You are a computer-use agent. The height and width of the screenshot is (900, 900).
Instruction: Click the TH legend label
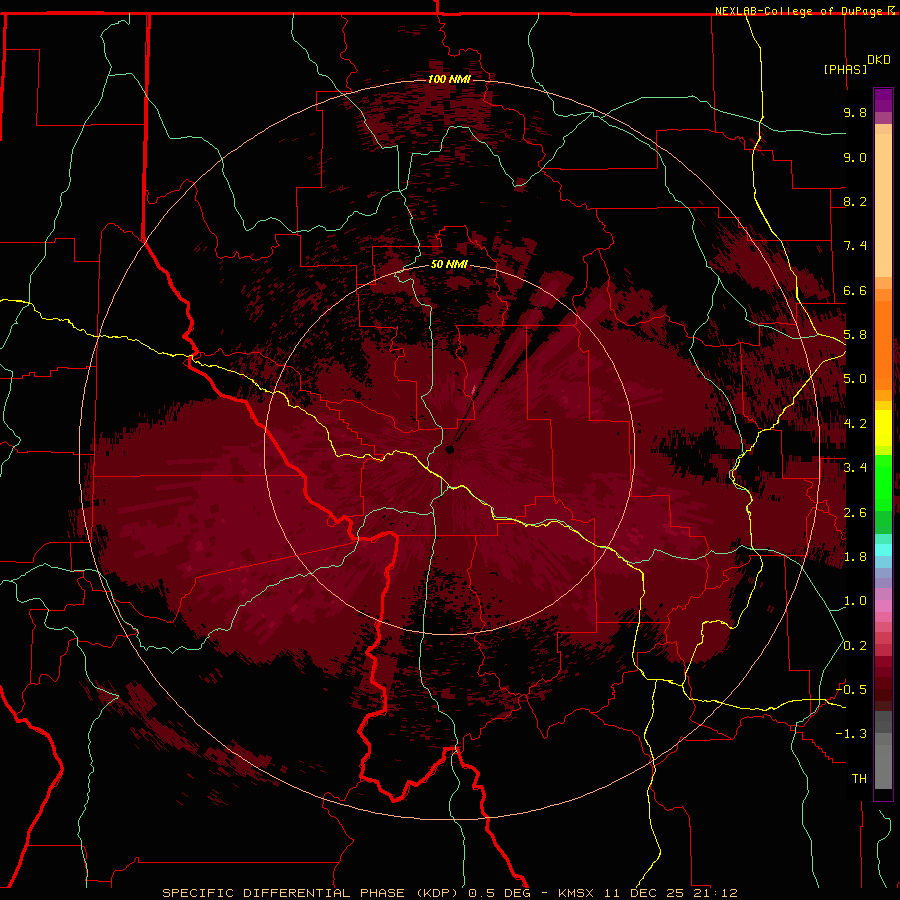[x=859, y=779]
